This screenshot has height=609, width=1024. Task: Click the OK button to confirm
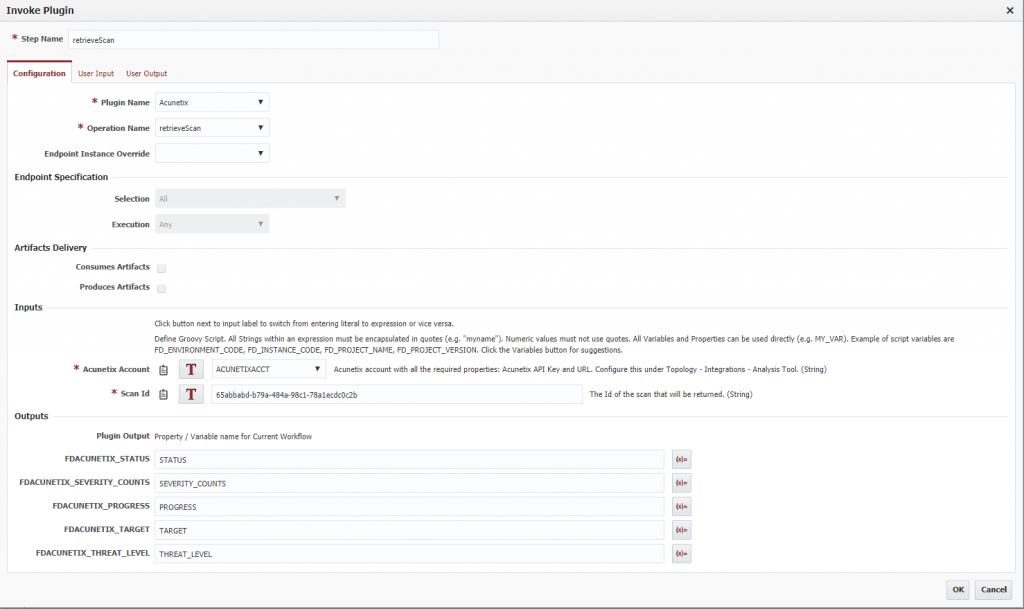tap(957, 590)
